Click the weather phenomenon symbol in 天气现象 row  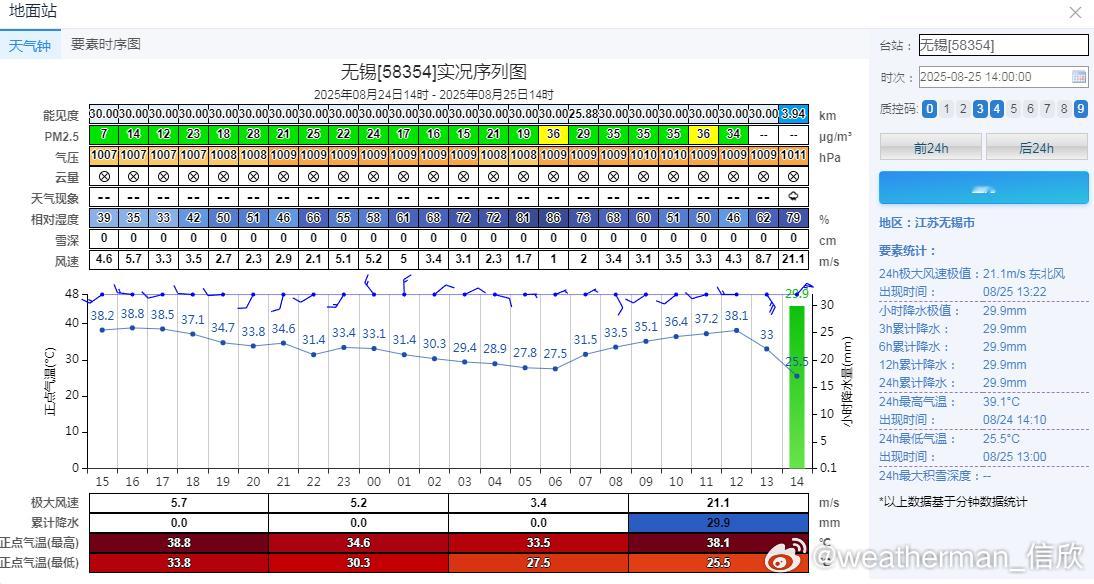pyautogui.click(x=793, y=197)
